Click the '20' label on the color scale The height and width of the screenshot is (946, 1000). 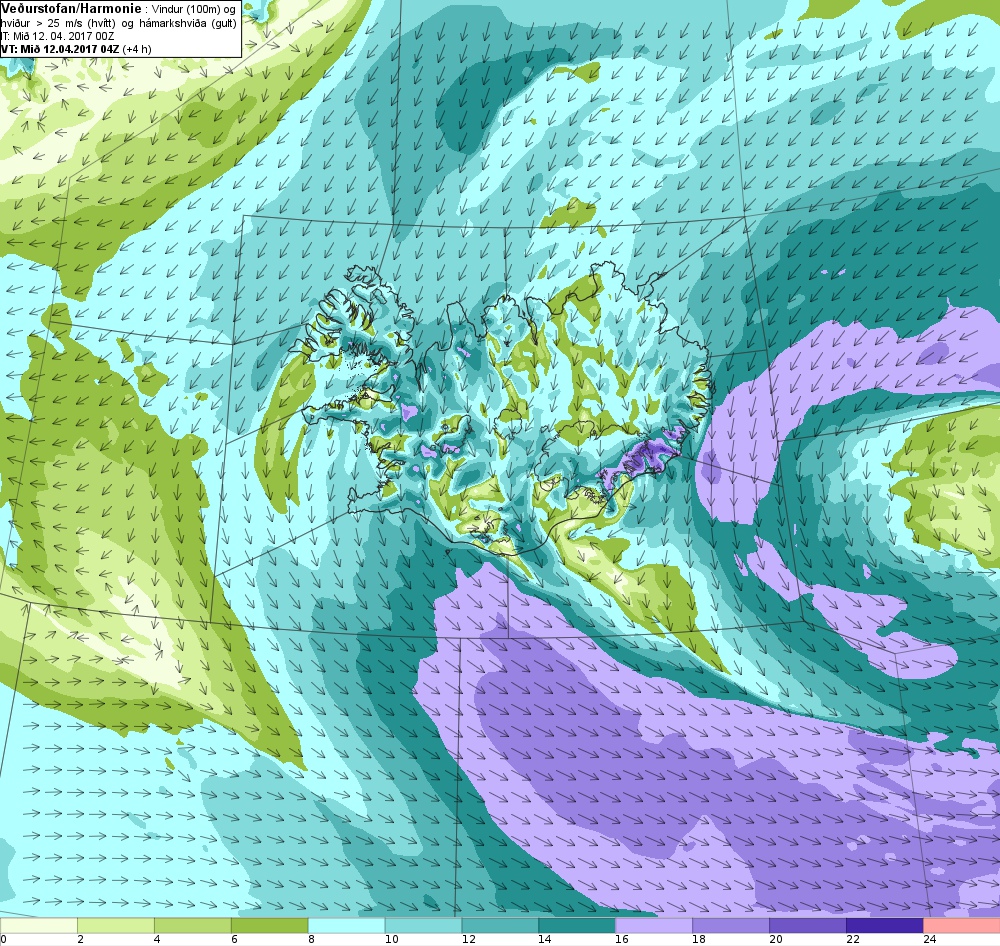coord(776,940)
